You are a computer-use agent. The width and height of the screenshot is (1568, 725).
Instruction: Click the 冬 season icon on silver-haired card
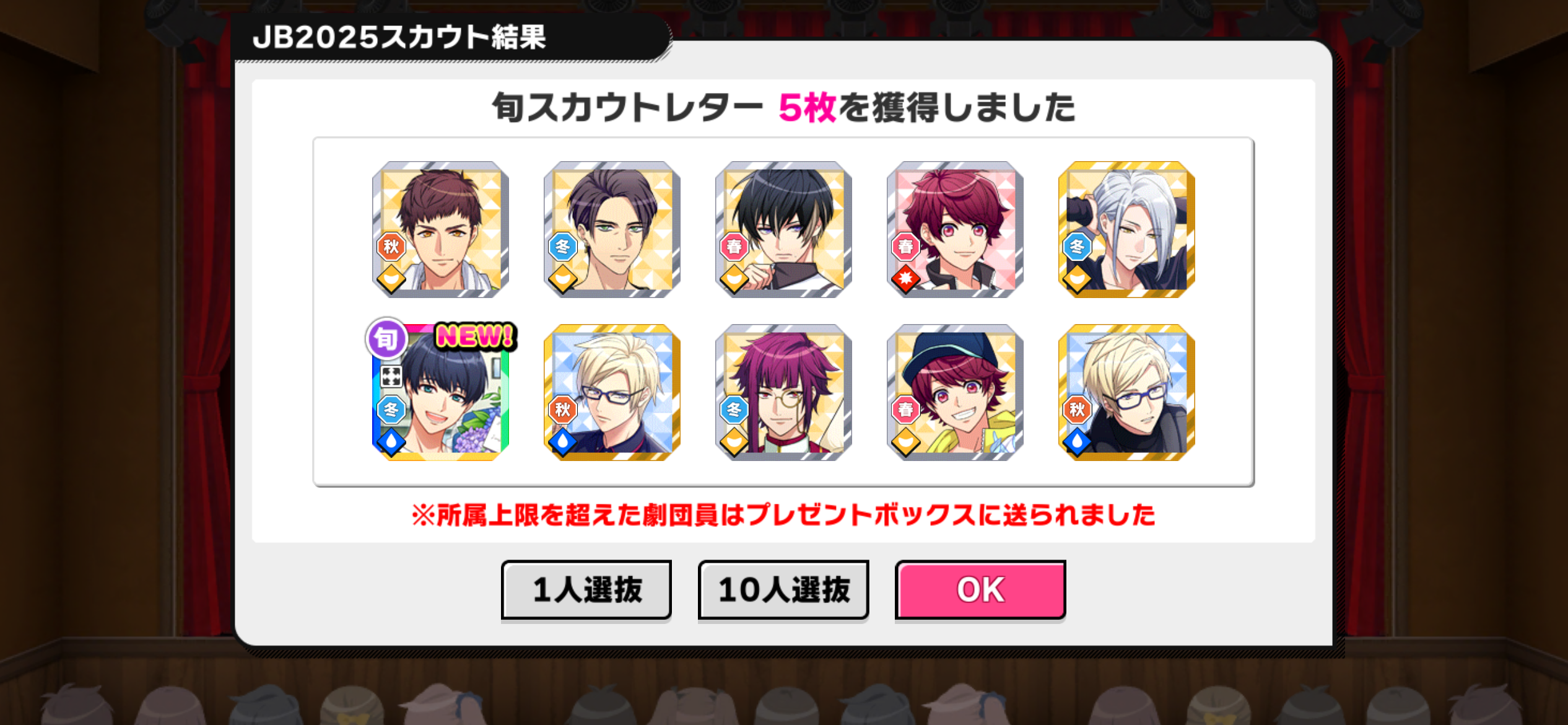(x=1077, y=247)
